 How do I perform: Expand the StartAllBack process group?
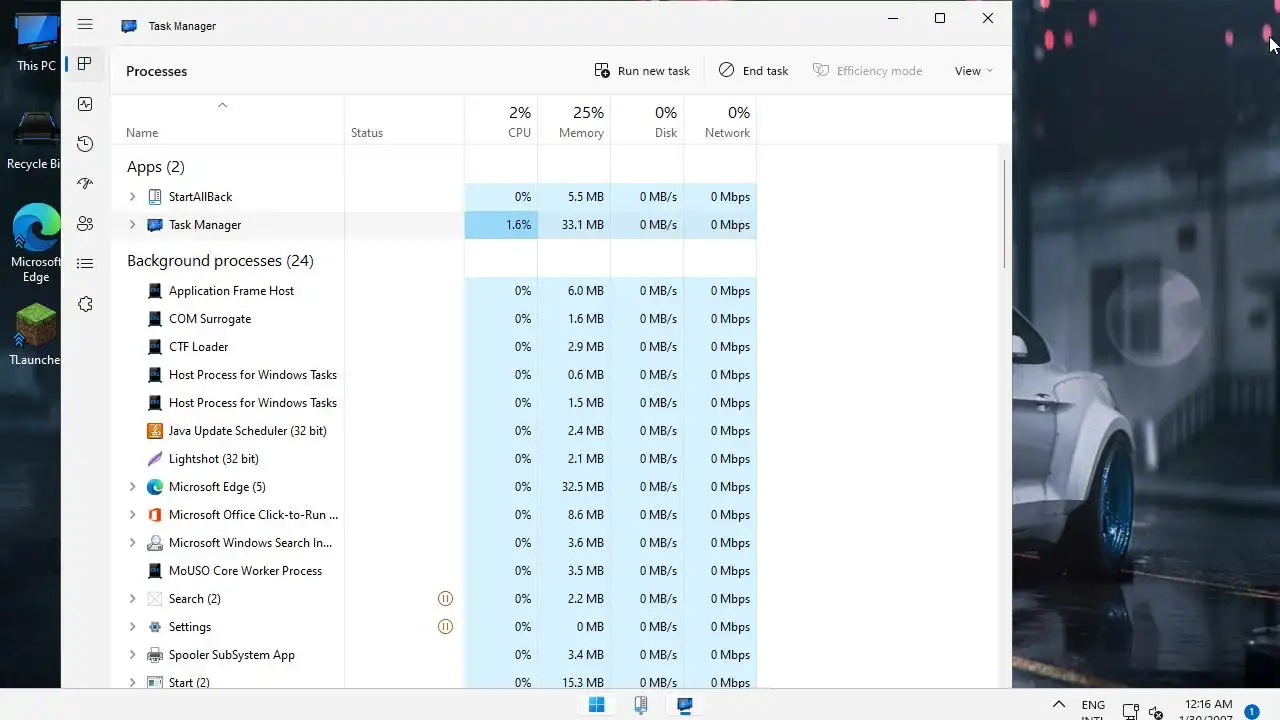[132, 197]
